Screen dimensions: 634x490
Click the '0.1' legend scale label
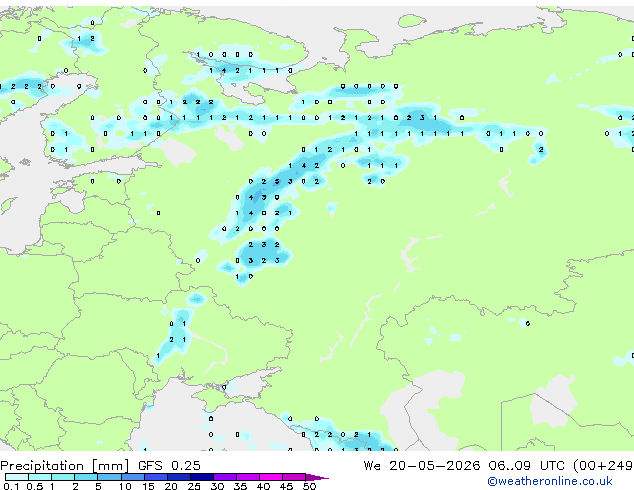11,486
